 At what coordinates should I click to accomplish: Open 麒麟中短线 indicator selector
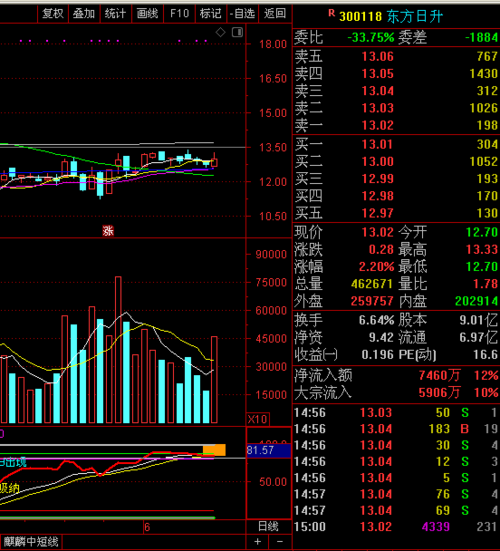(31, 542)
